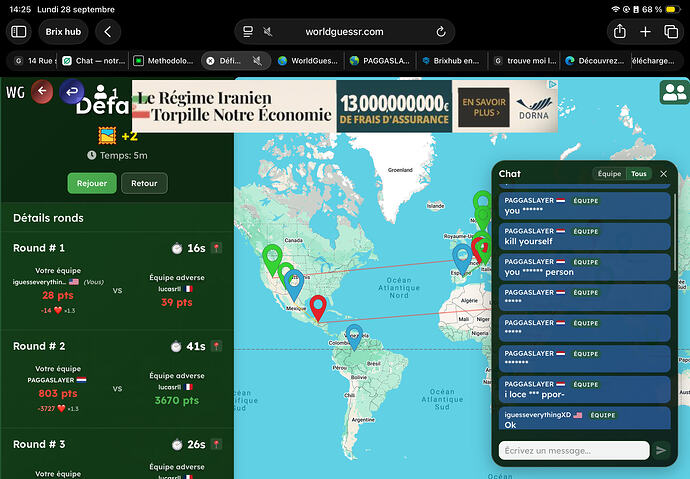
Task: Click the blue return arrow button
Action: point(72,91)
